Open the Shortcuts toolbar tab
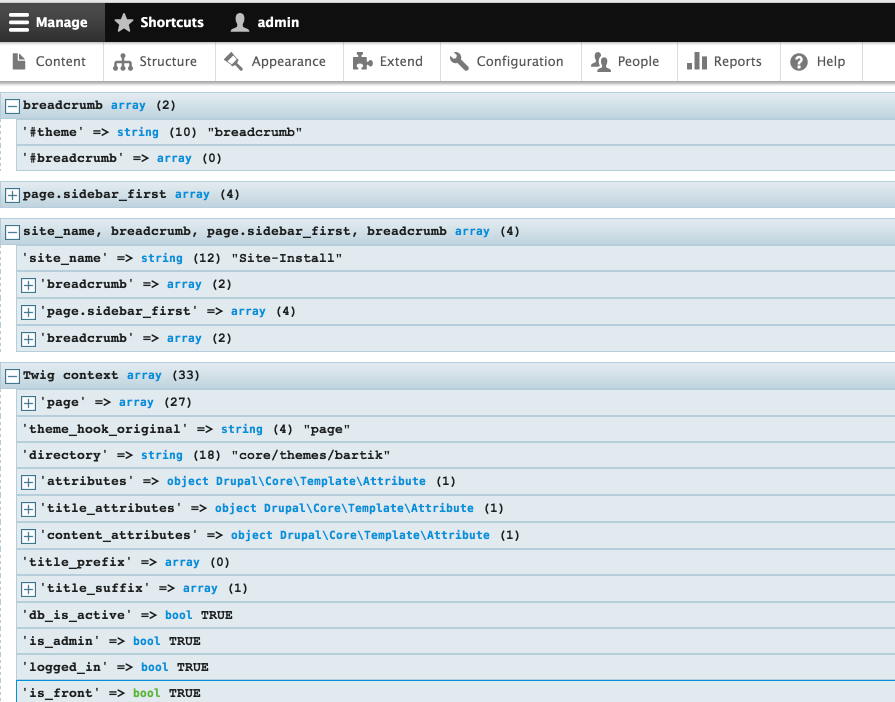895x702 pixels. click(x=159, y=22)
